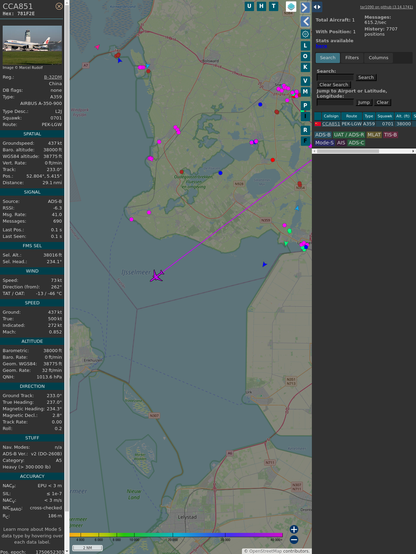Image resolution: width=416 pixels, height=554 pixels.
Task: Select the purple aircraft icon on map
Action: coord(157,276)
